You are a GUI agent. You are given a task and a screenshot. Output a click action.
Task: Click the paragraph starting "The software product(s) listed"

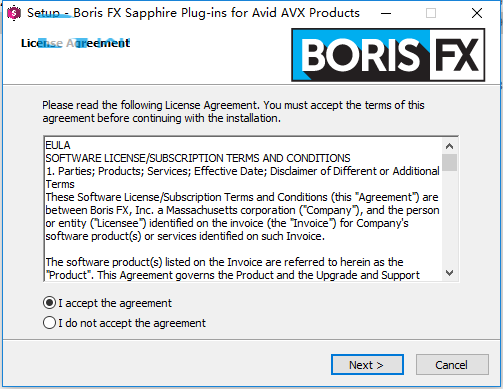point(233,268)
